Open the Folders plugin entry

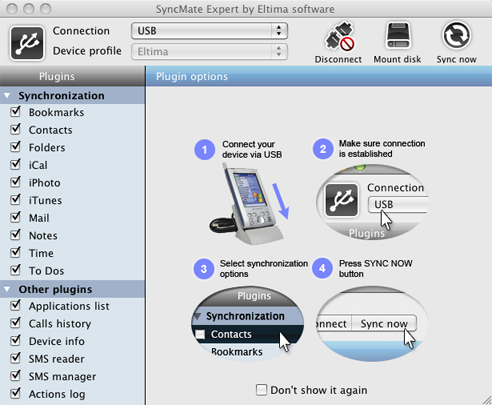47,148
